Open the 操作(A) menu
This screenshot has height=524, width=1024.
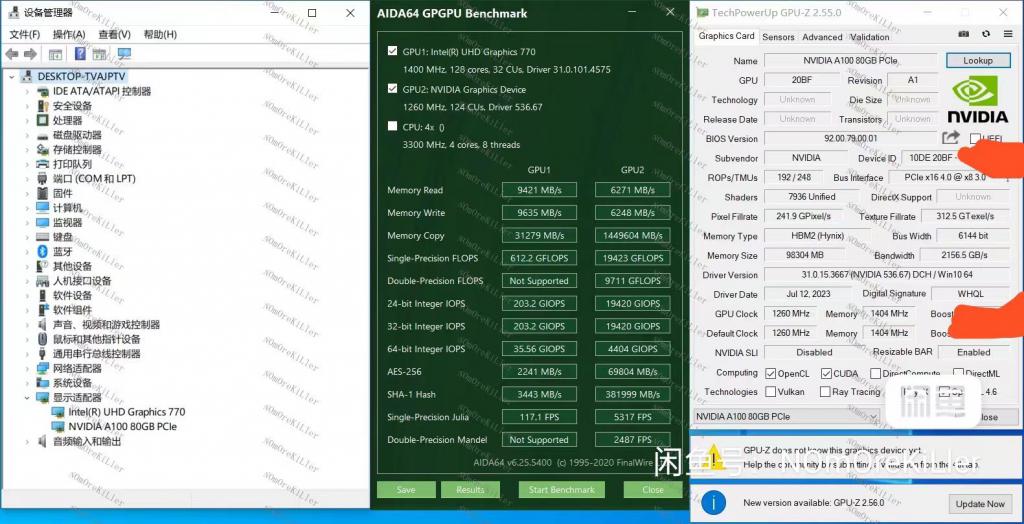coord(68,34)
